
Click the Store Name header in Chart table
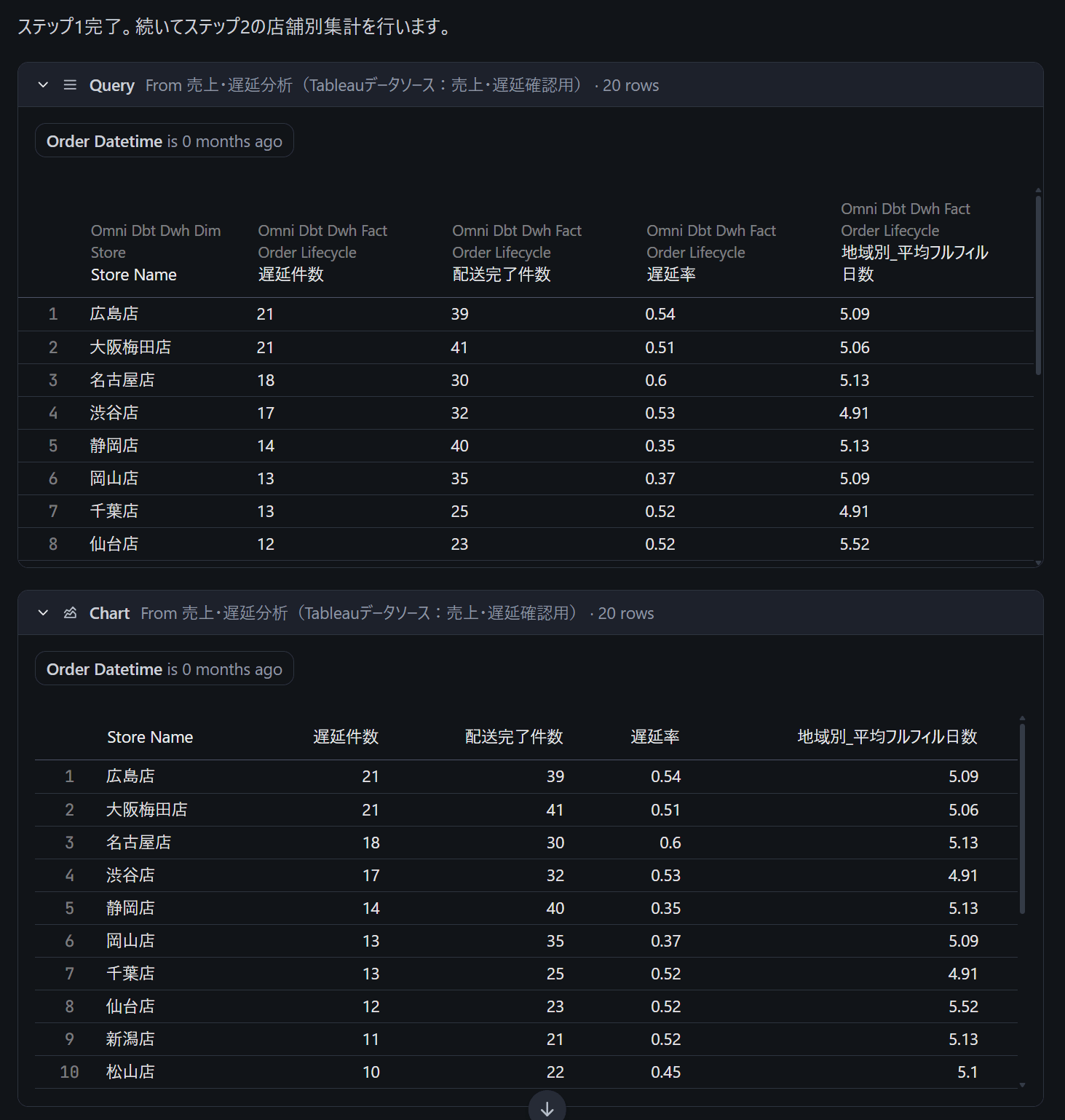150,737
